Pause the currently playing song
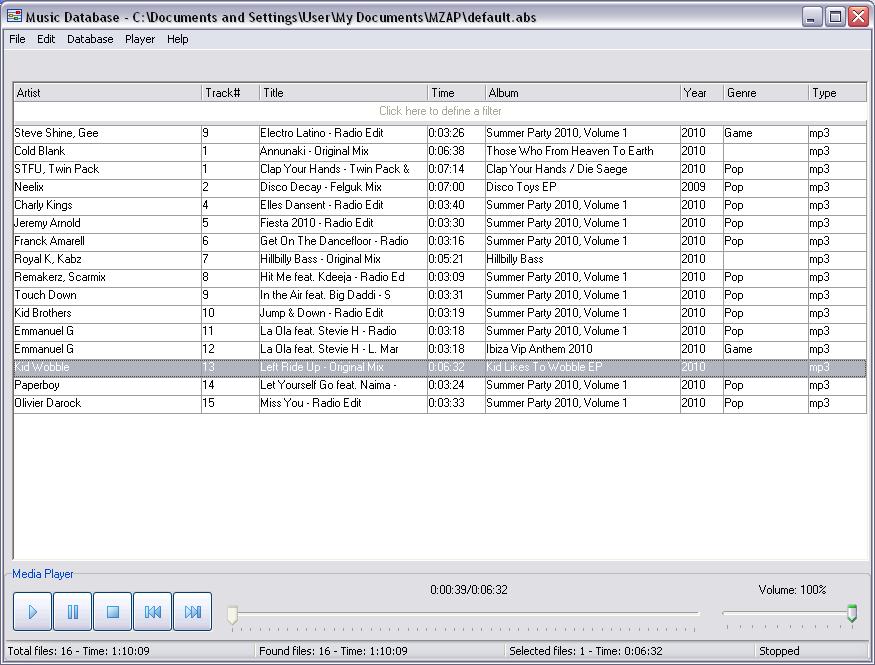Viewport: 875px width, 665px height. (x=72, y=611)
